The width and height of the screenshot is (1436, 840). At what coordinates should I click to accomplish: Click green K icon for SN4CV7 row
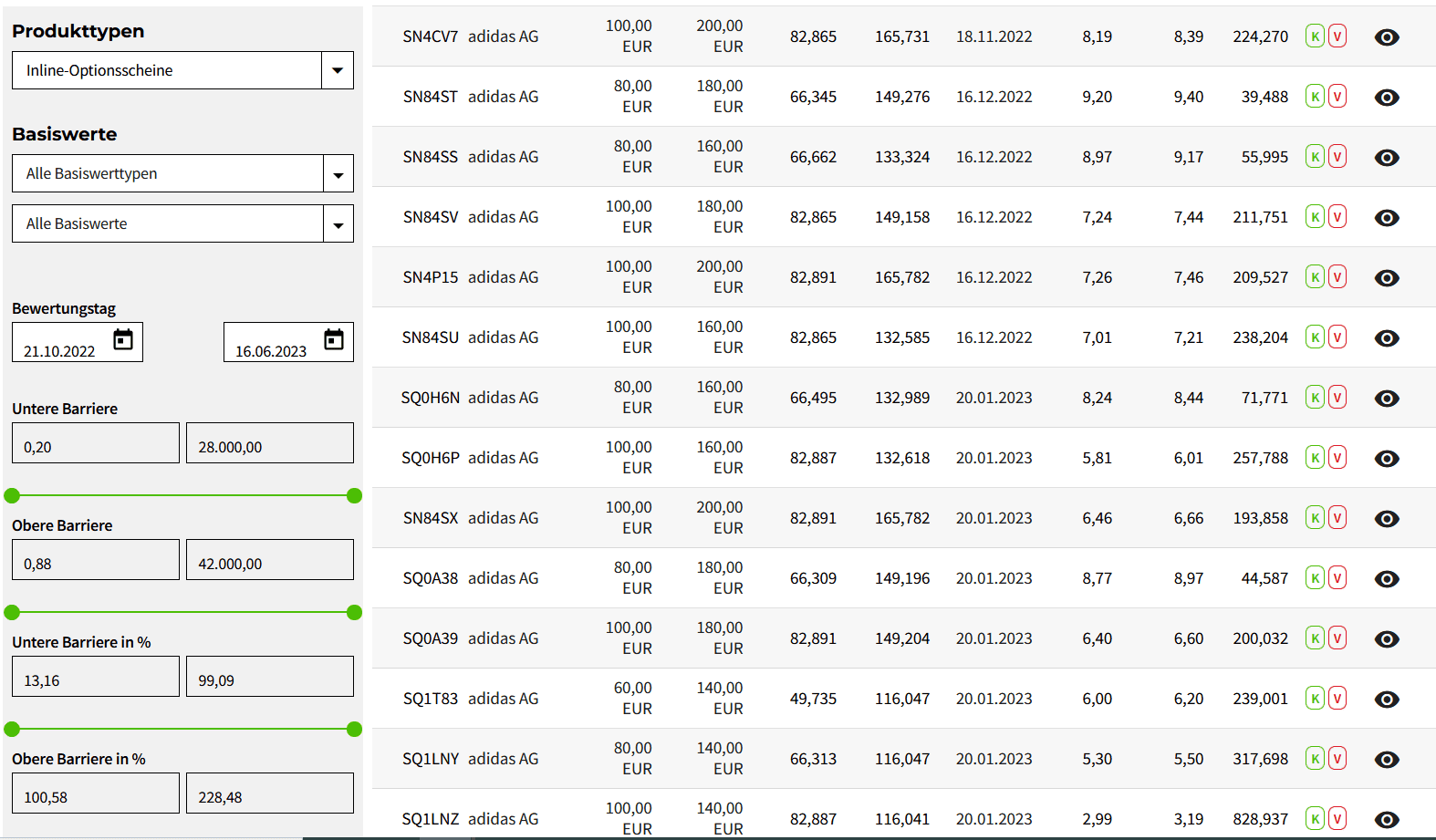(x=1314, y=36)
